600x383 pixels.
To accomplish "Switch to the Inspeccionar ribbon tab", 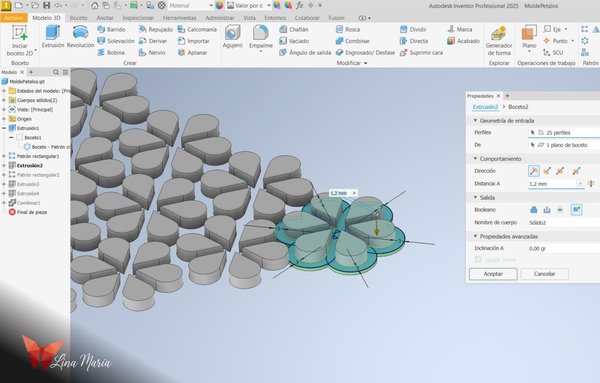I will 138,18.
